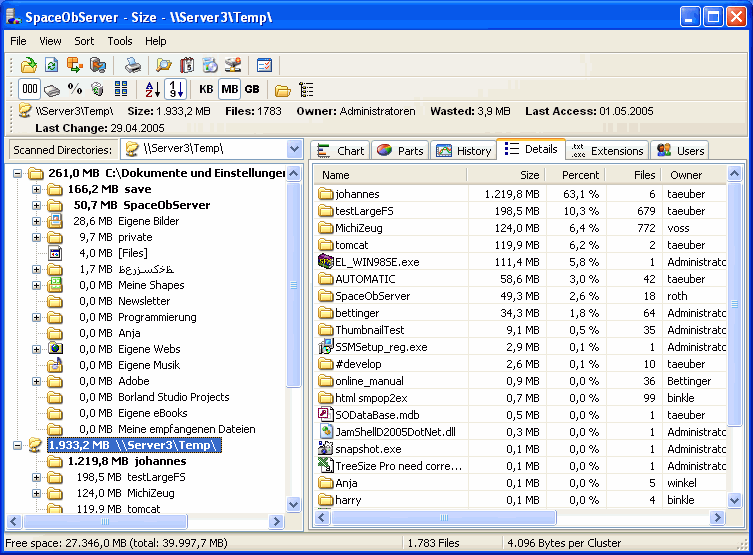Switch to the History tab
This screenshot has height=555, width=753.
pyautogui.click(x=463, y=151)
